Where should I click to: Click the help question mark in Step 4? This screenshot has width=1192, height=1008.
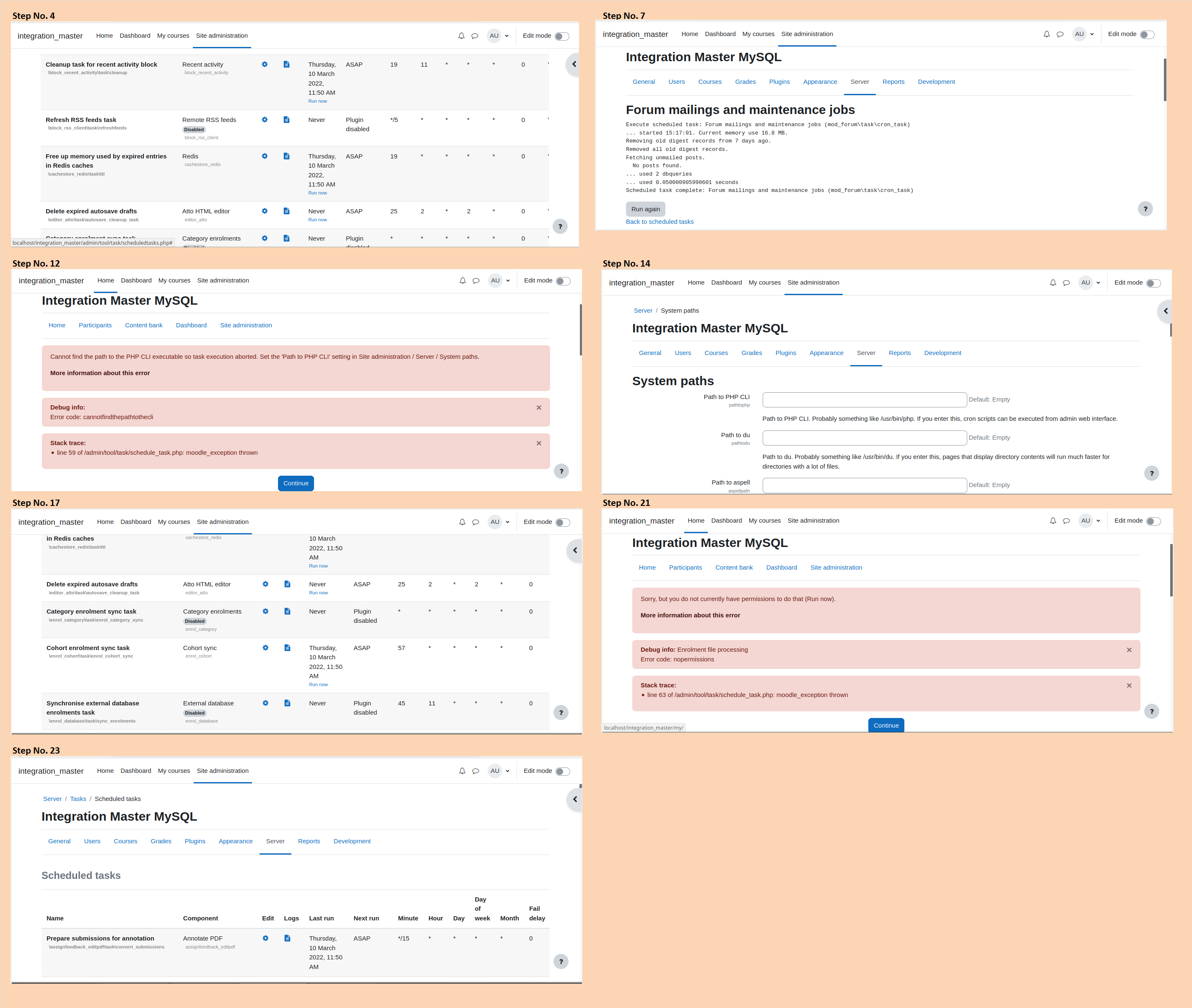pyautogui.click(x=560, y=226)
